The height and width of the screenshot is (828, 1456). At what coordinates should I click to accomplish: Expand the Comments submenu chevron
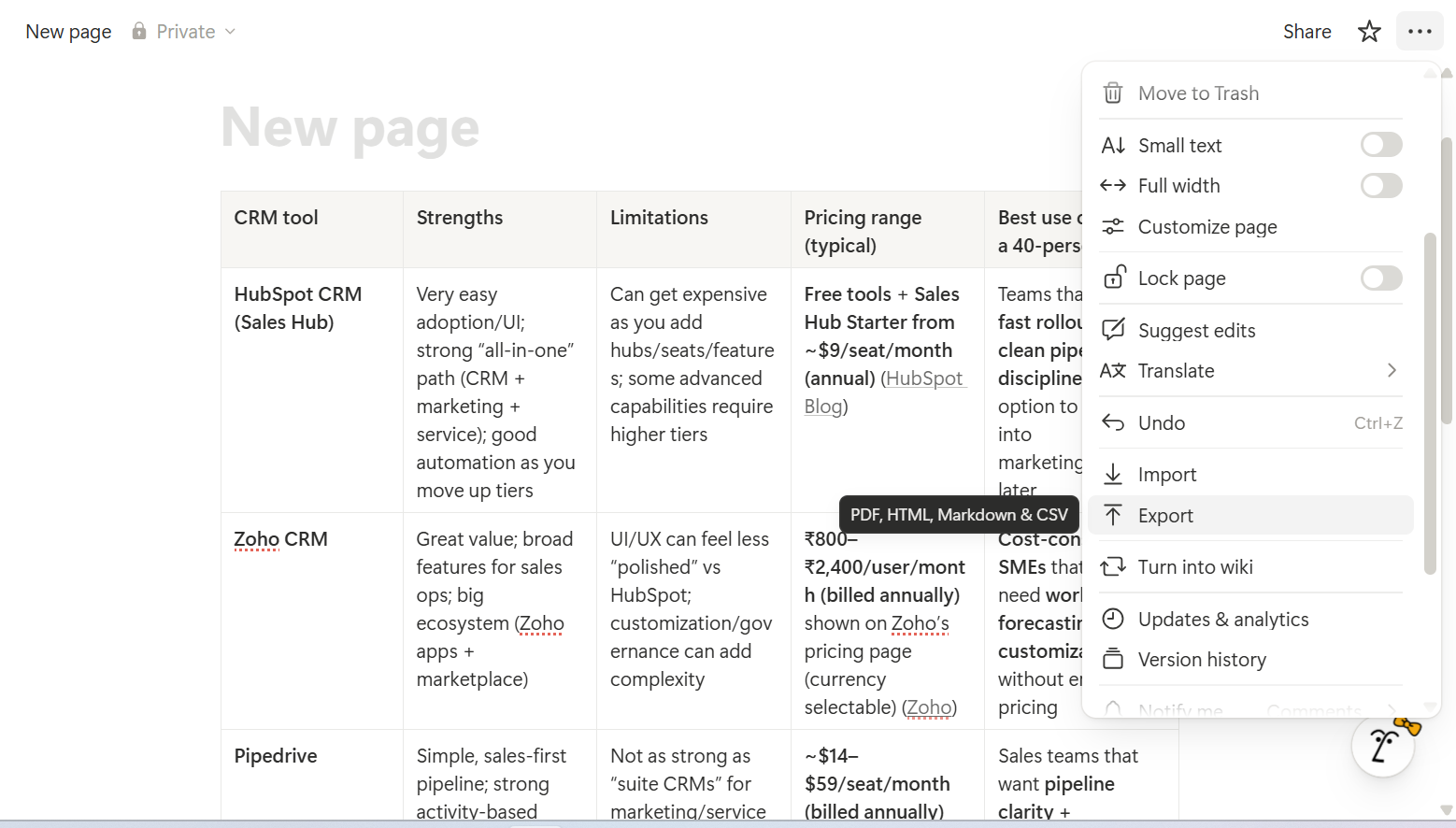pos(1392,709)
